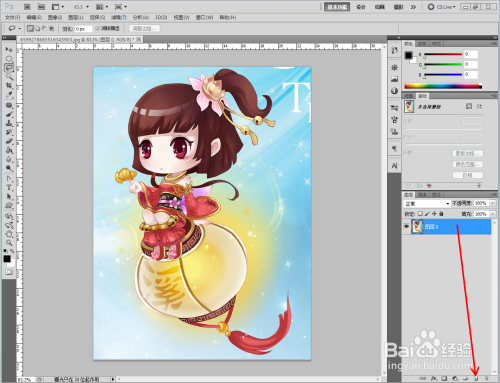Select the Crop tool
The image size is (500, 383).
pyautogui.click(x=9, y=86)
